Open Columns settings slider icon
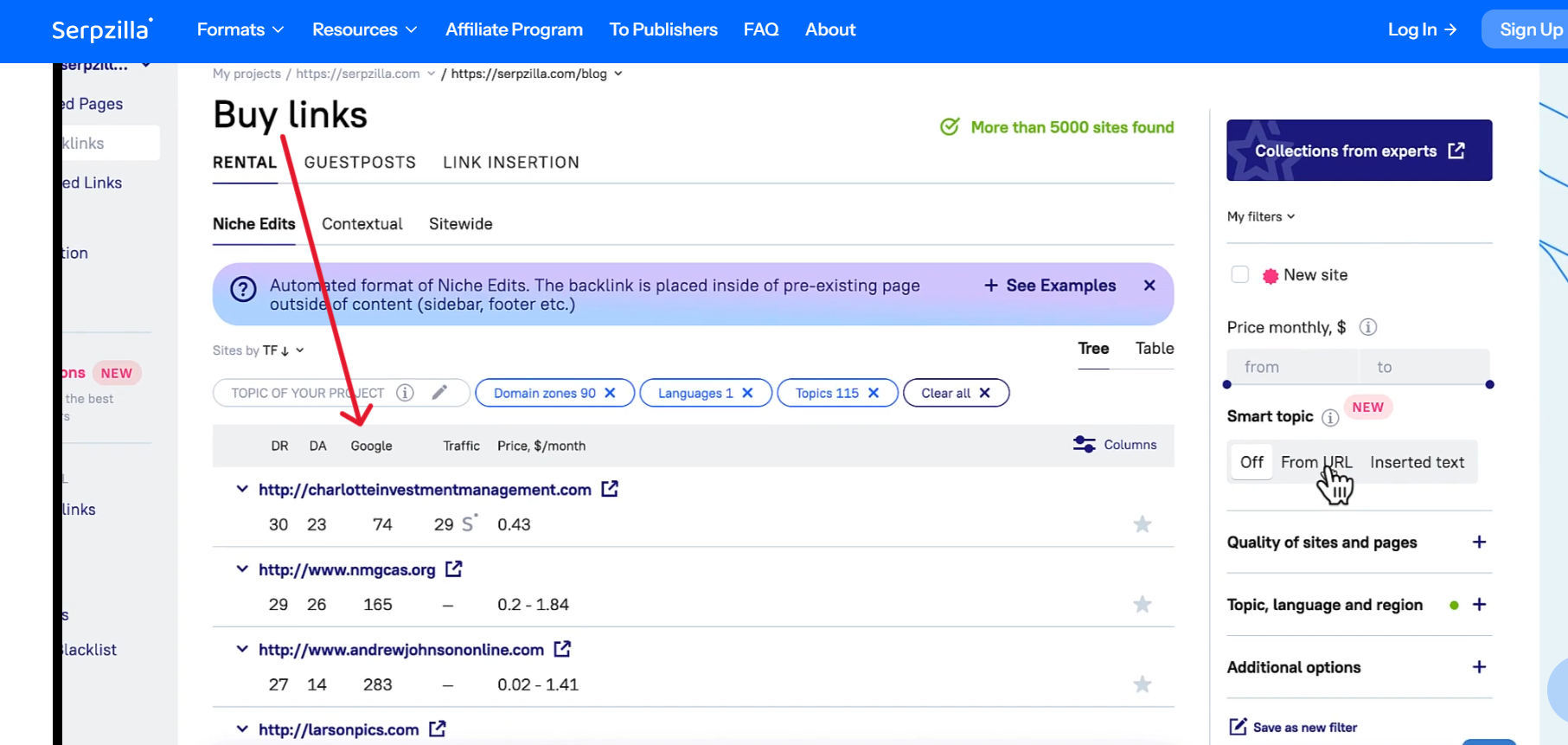 [x=1084, y=445]
